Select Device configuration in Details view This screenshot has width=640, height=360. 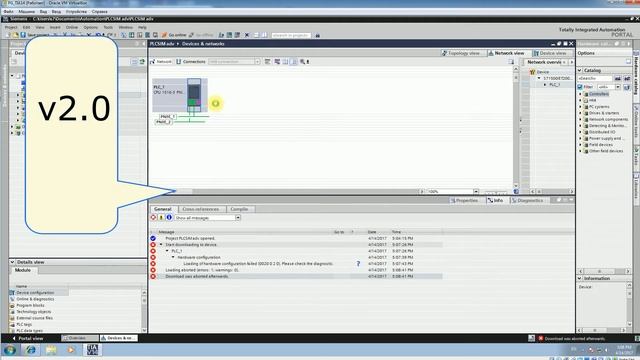tap(35, 293)
